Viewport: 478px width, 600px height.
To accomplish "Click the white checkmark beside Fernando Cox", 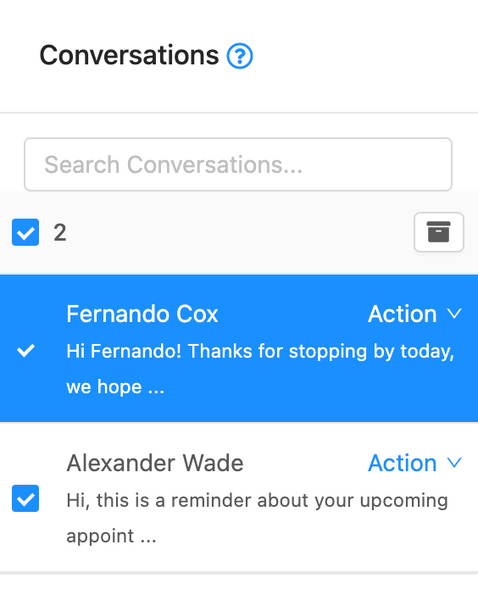I will point(26,350).
